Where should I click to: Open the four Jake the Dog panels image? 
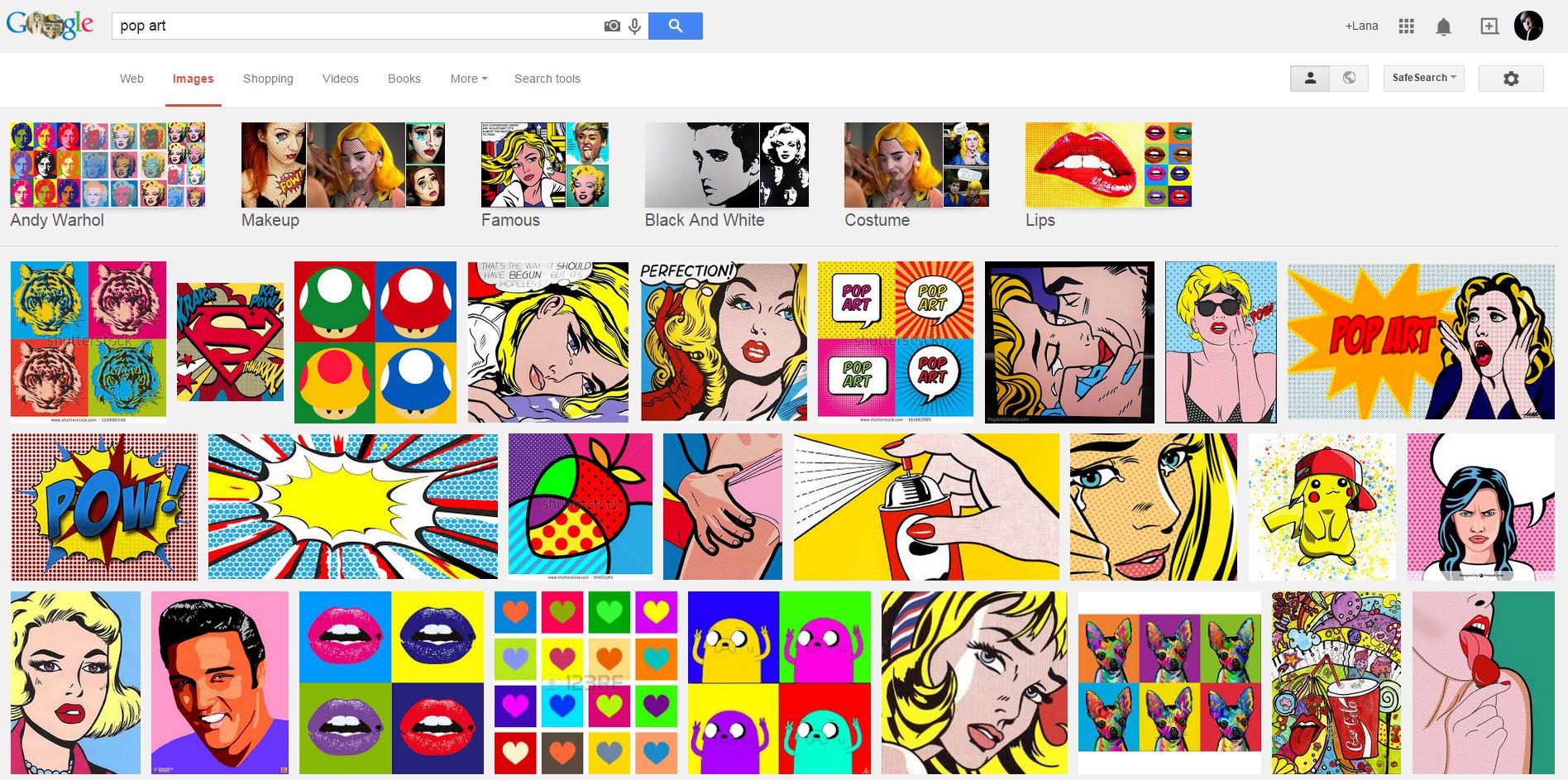[780, 682]
